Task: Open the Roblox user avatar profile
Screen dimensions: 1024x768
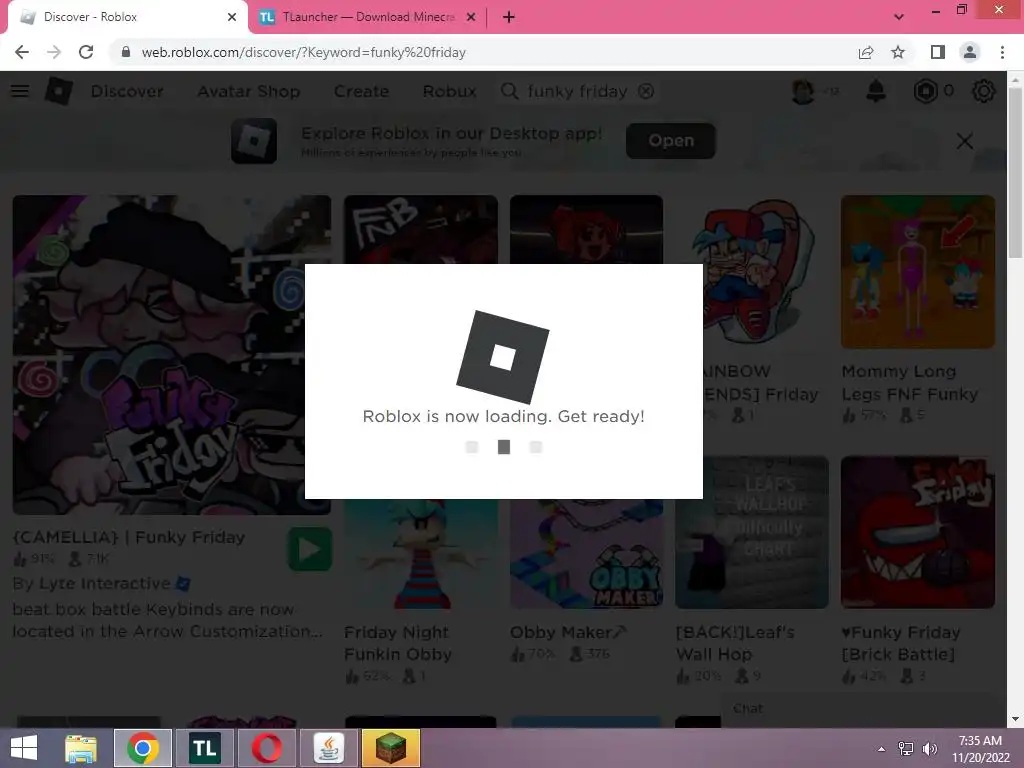Action: click(x=803, y=91)
